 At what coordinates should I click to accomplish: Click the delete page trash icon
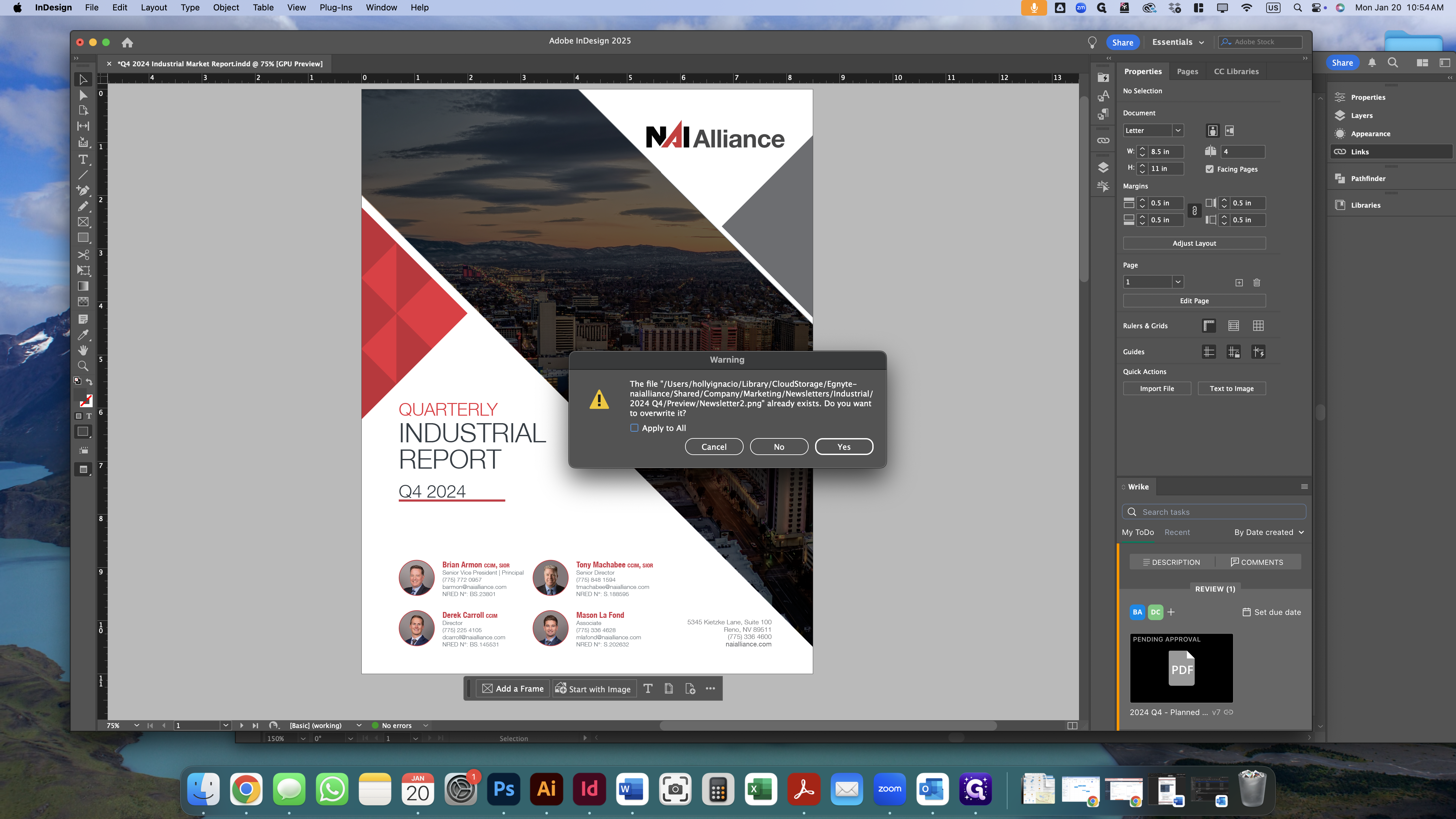1256,282
